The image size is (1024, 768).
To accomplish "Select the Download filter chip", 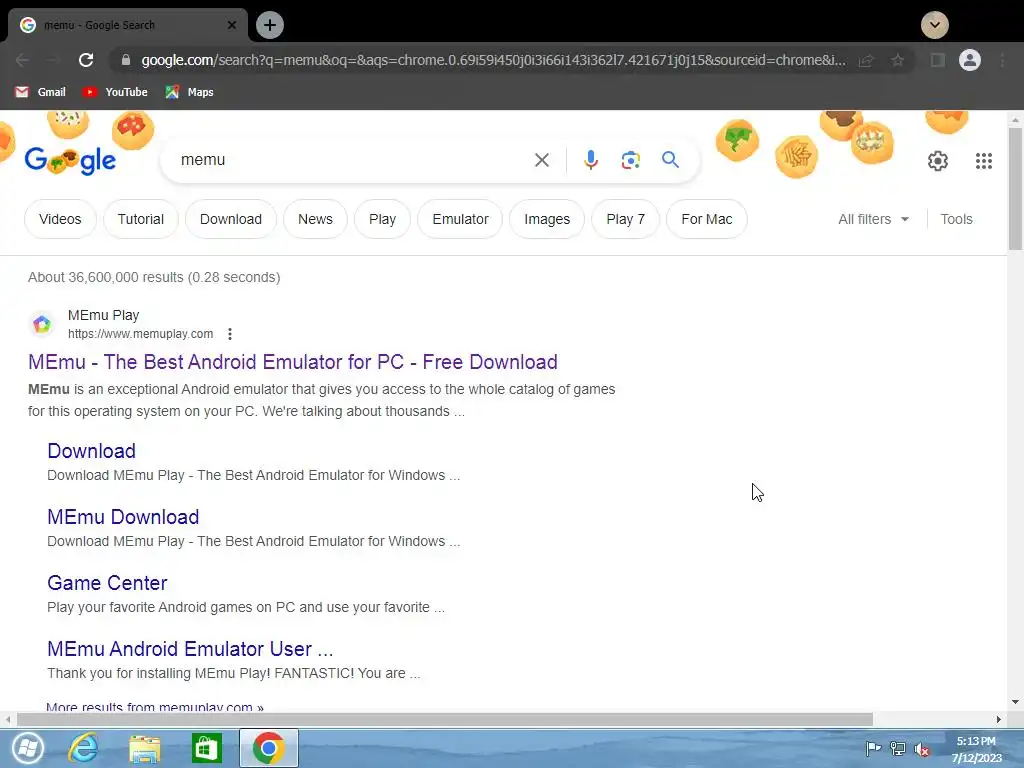I will (231, 219).
